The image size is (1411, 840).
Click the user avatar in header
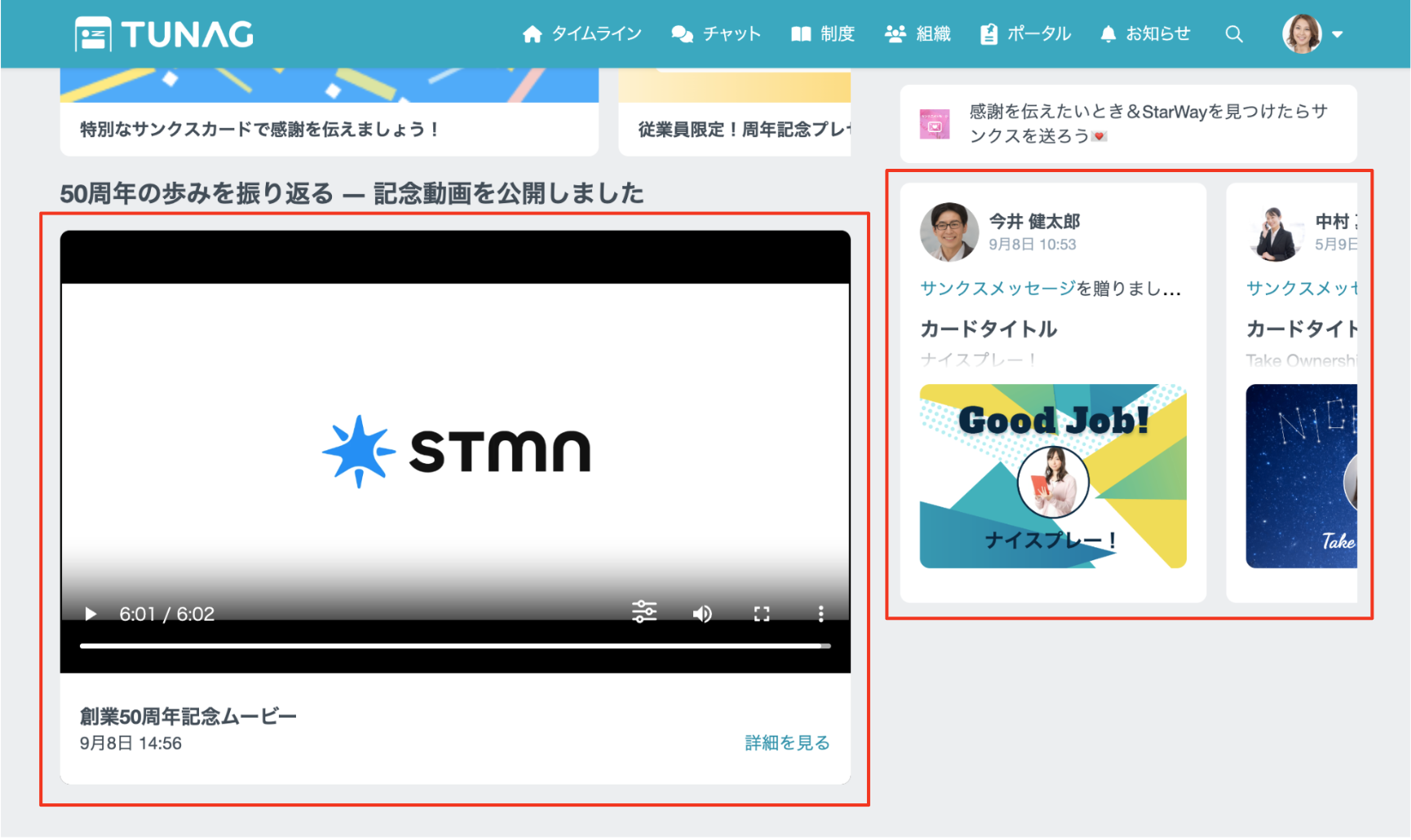click(1301, 34)
